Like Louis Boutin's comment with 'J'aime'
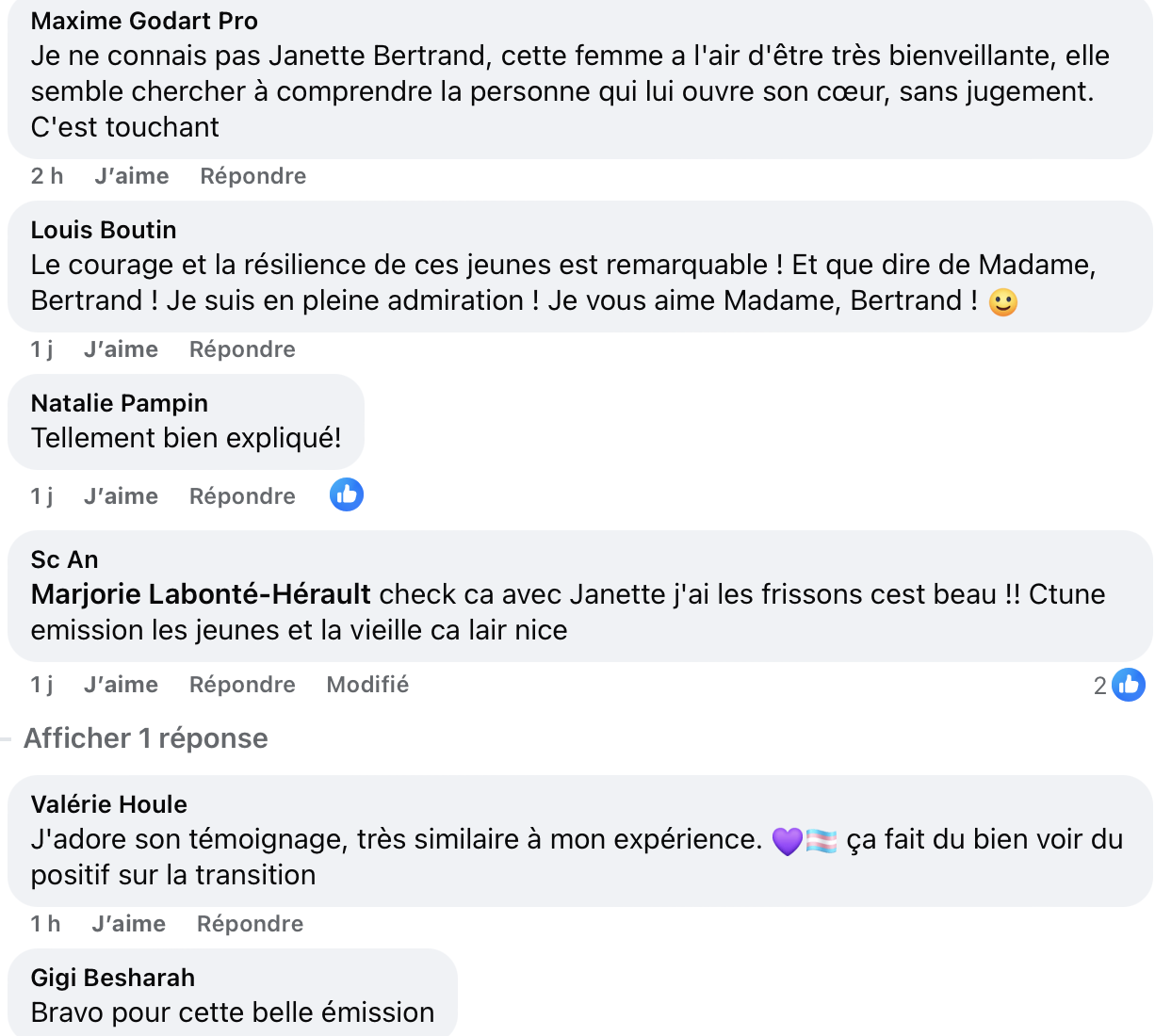Screen dimensions: 1155x1036 121,348
